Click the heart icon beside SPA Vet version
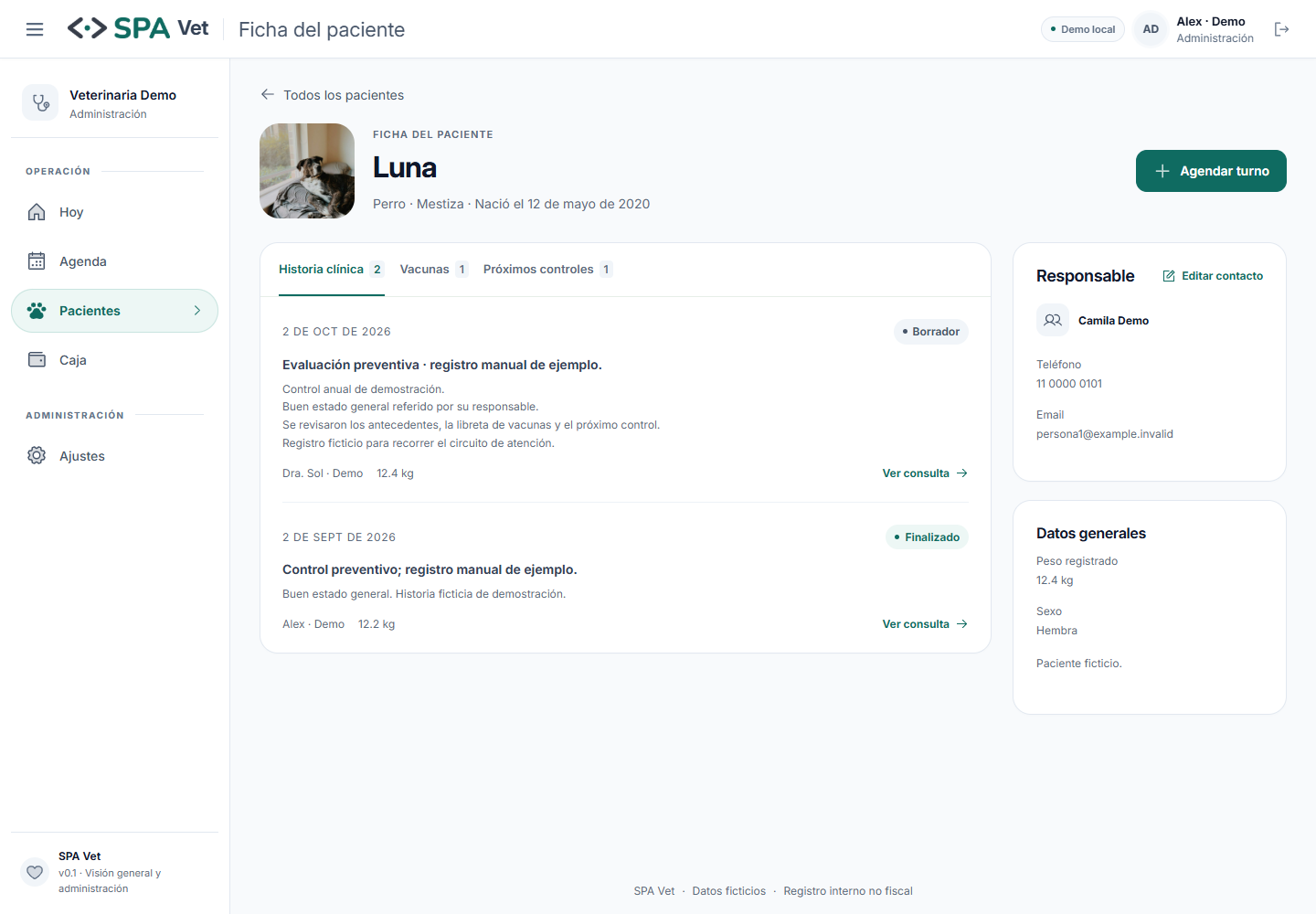 [x=35, y=872]
